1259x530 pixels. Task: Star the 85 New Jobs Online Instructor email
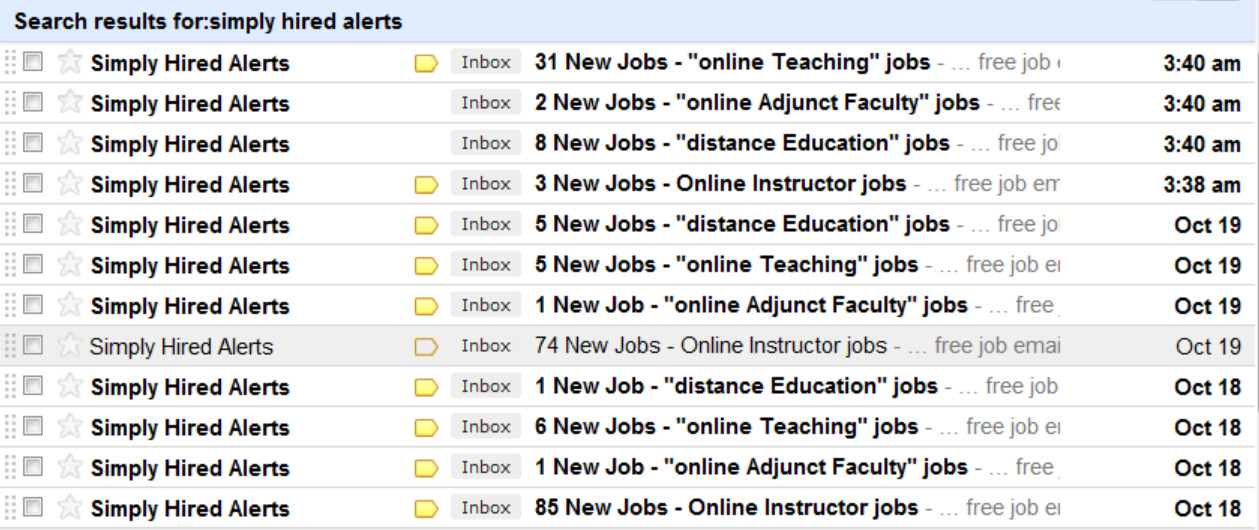tap(69, 508)
